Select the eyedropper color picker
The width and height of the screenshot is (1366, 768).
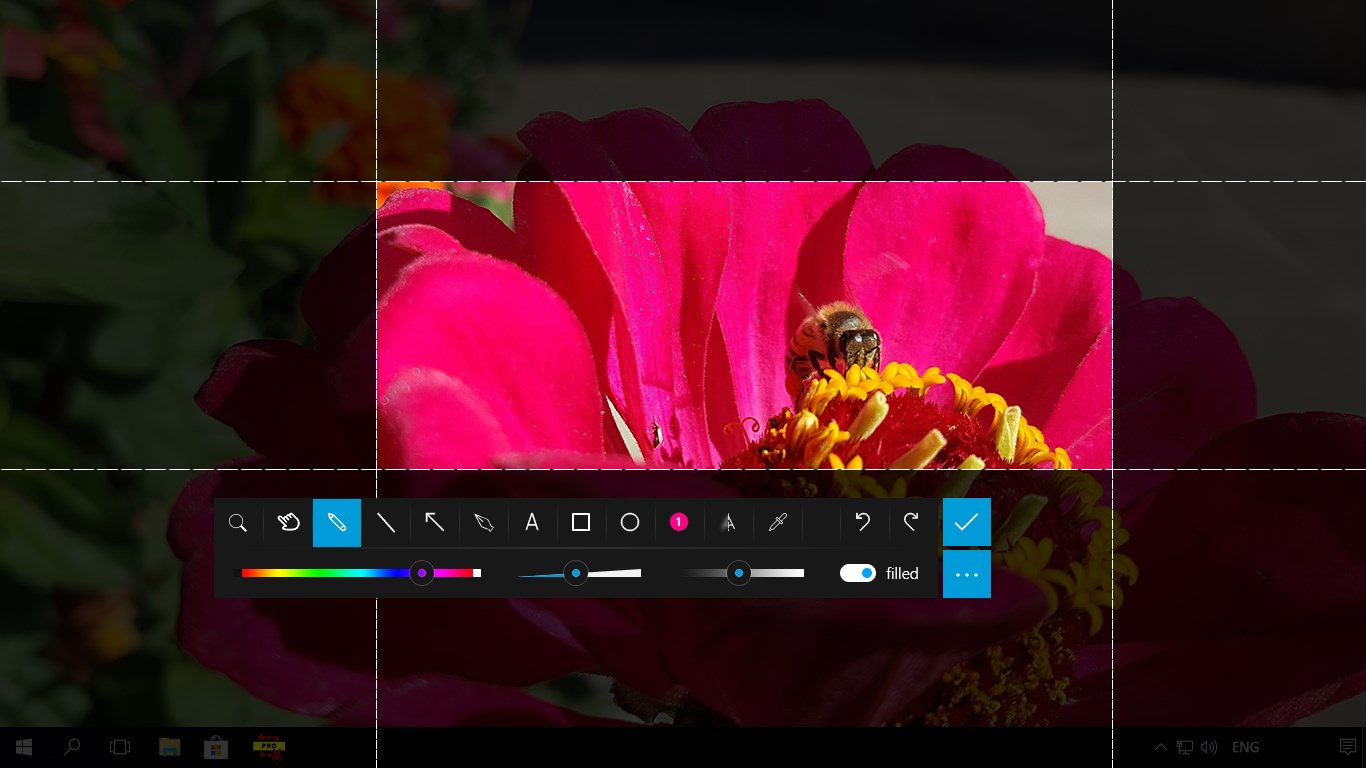click(778, 523)
